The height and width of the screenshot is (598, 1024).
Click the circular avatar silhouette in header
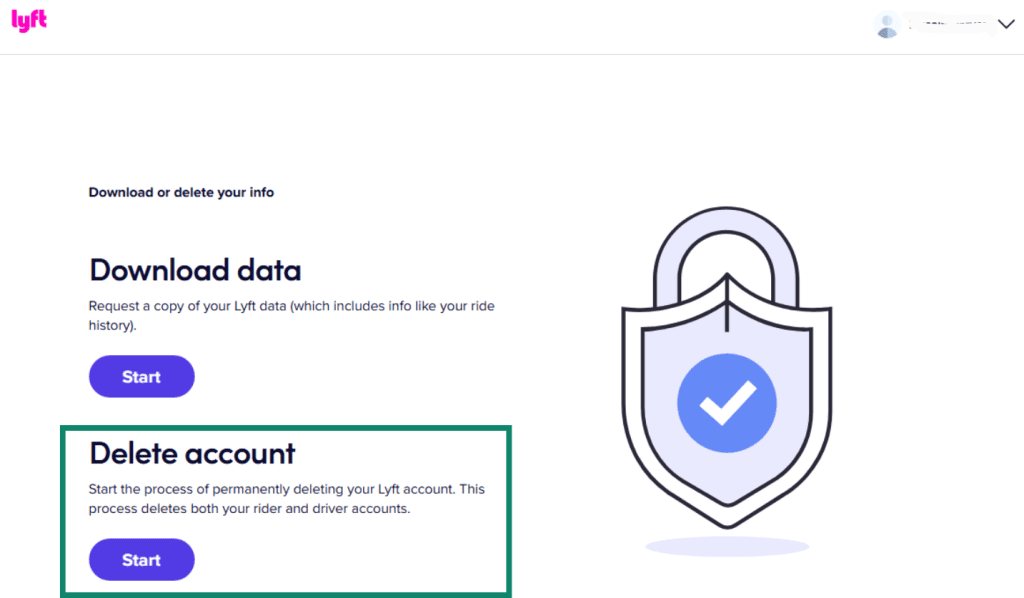(x=886, y=24)
